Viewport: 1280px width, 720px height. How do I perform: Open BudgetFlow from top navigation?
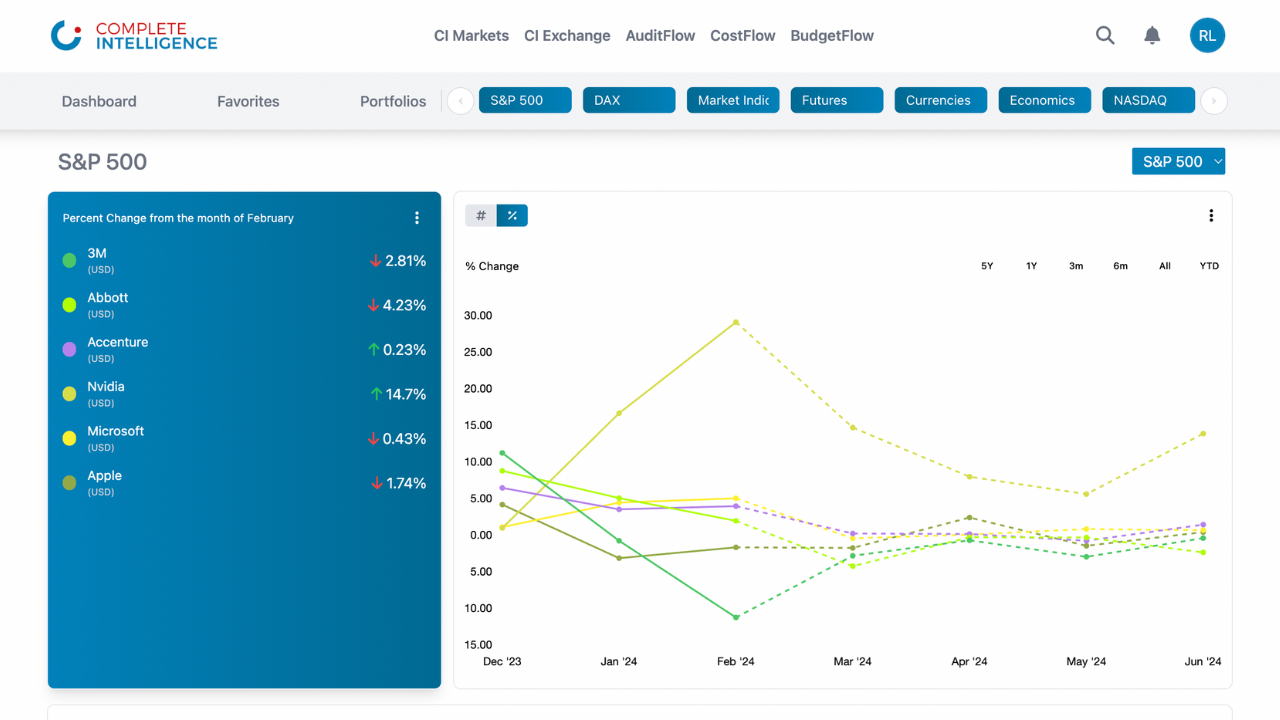pos(832,36)
